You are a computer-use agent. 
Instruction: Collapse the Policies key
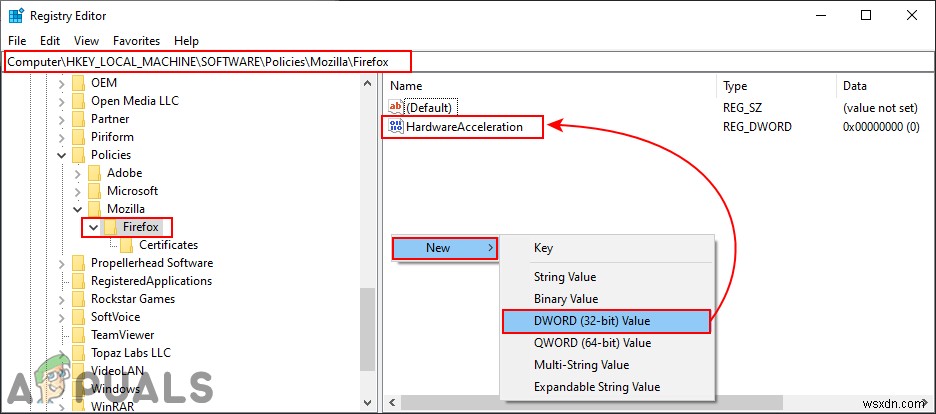pos(61,155)
